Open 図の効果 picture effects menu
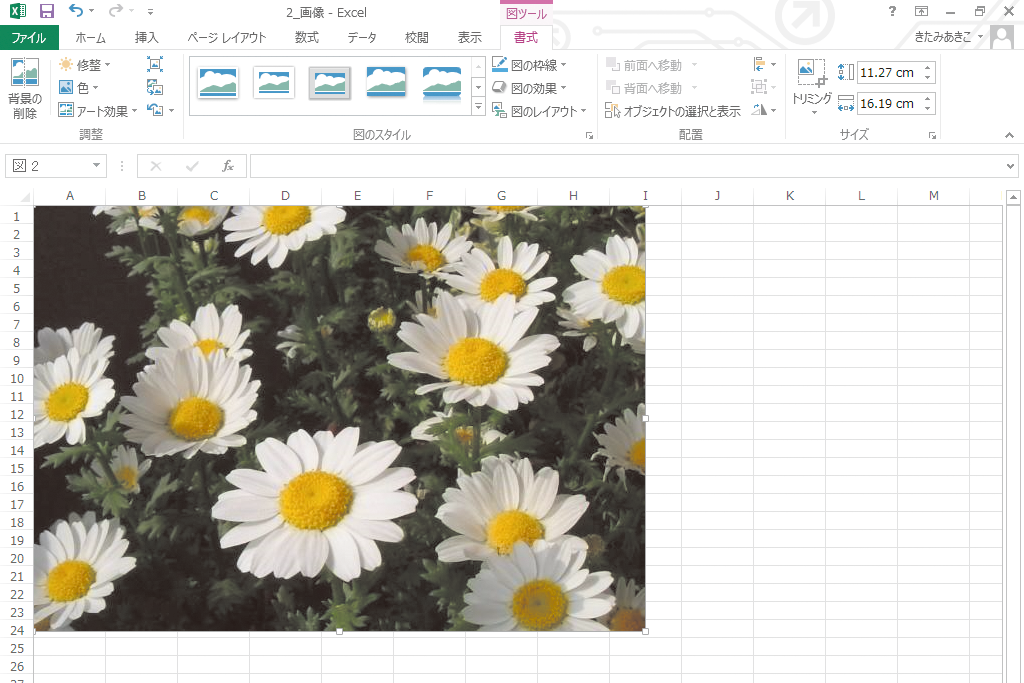The width and height of the screenshot is (1024, 683). (x=530, y=87)
